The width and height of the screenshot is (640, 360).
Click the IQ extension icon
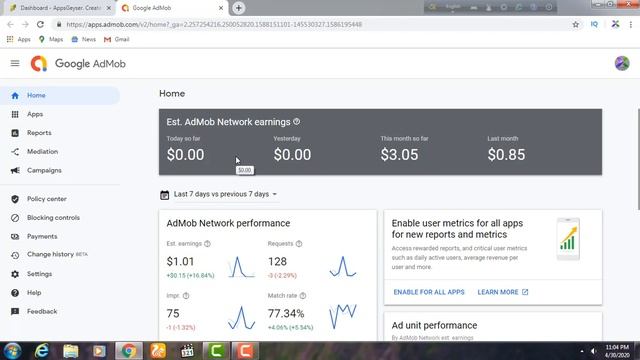pos(594,24)
